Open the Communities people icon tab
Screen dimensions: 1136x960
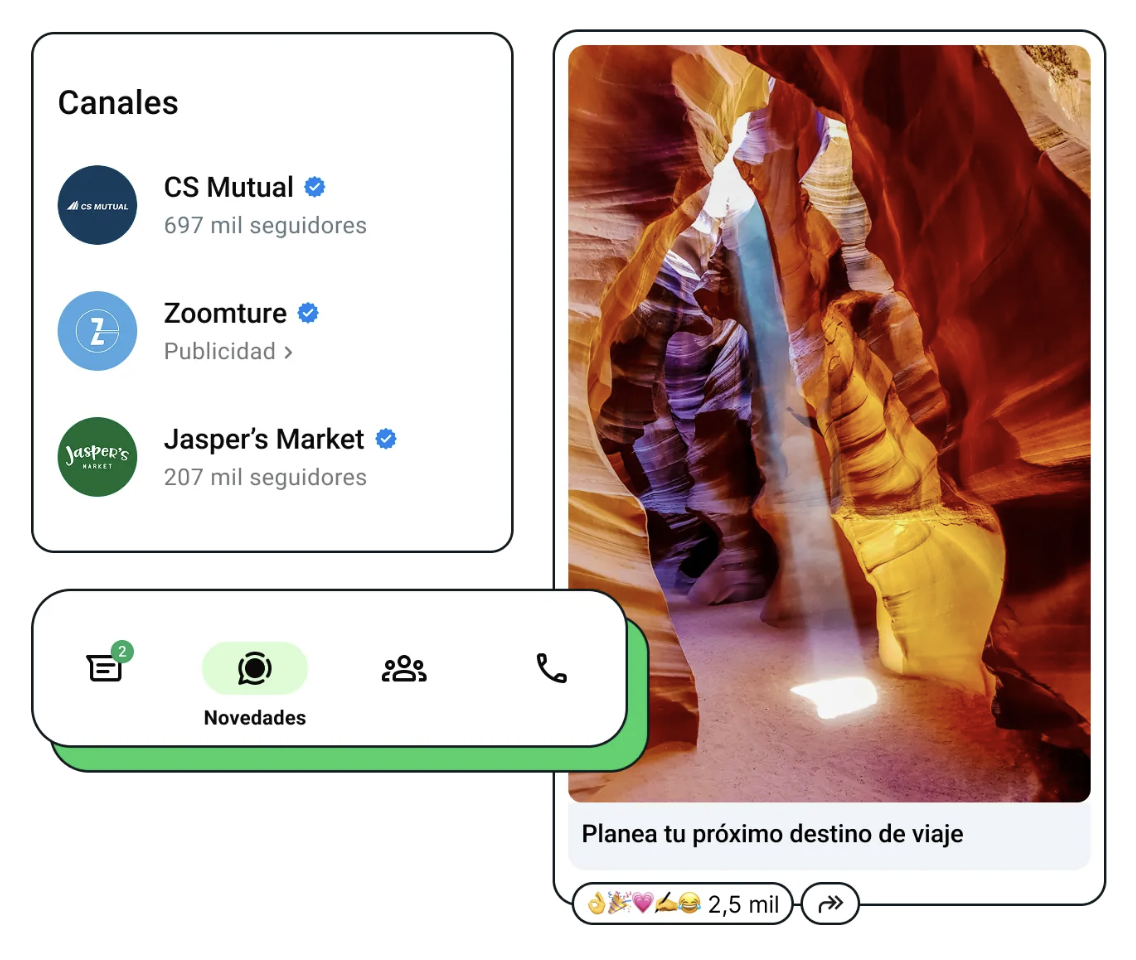click(x=404, y=669)
